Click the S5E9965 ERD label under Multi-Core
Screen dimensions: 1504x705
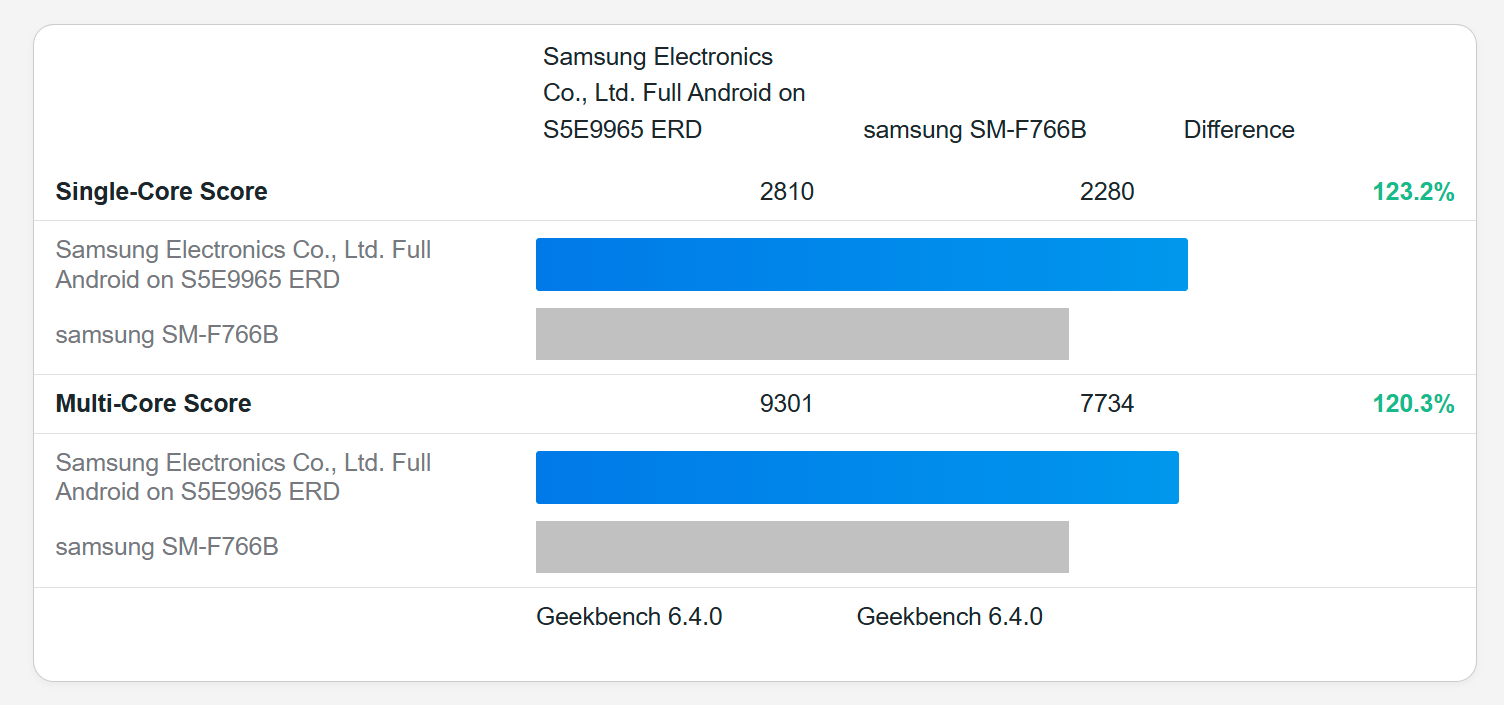tap(243, 477)
